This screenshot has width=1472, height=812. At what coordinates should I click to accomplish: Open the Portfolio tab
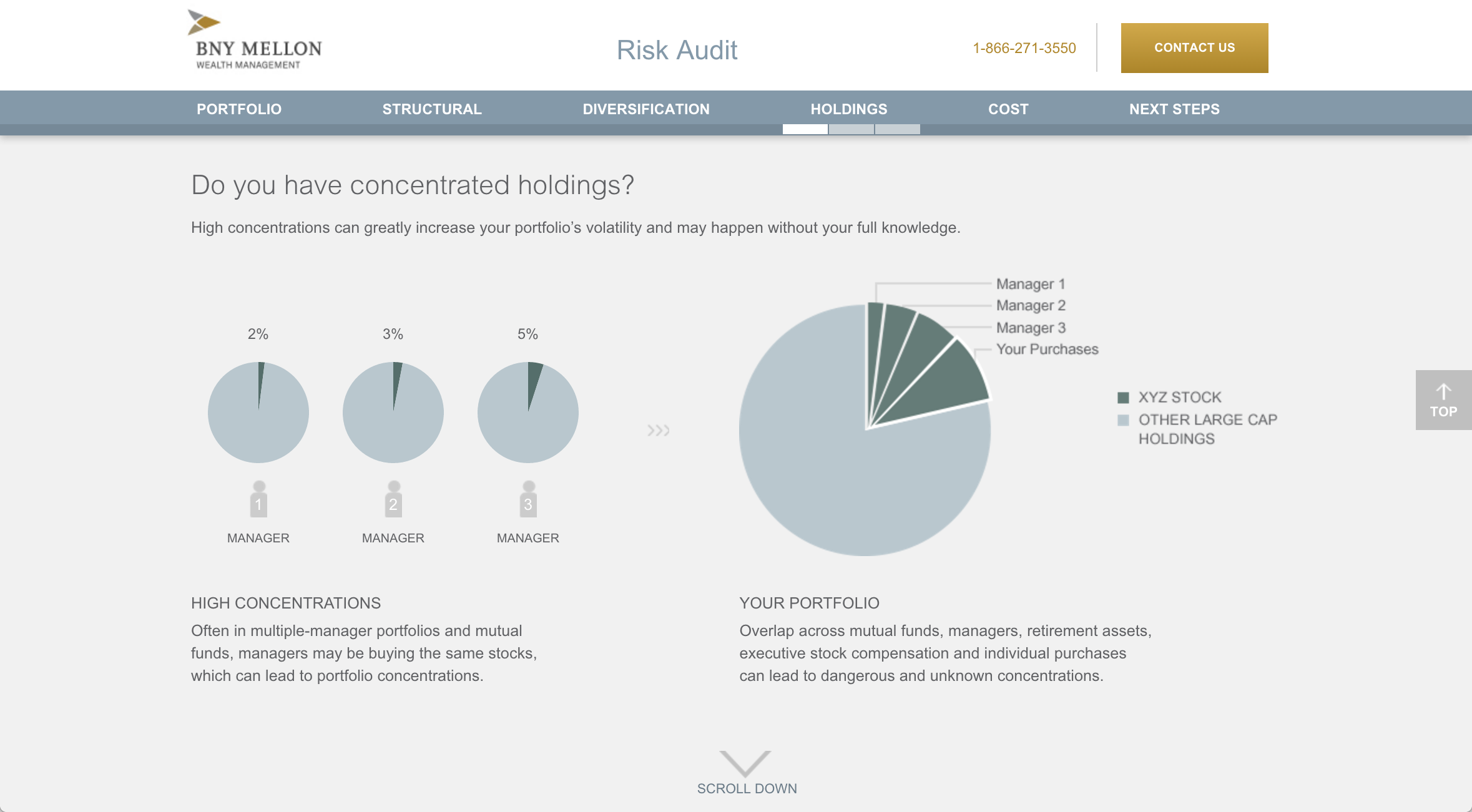(x=239, y=109)
